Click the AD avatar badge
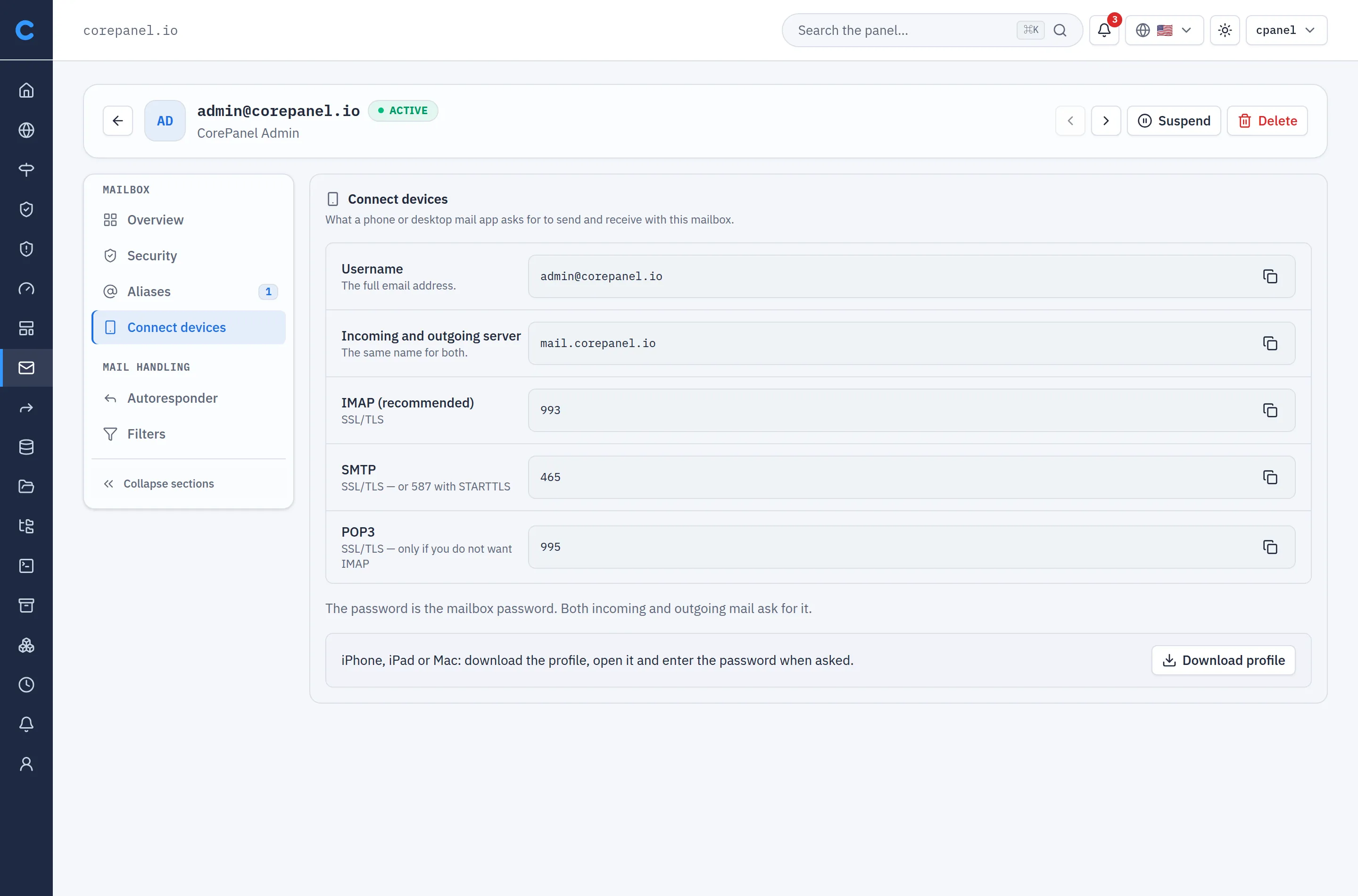The width and height of the screenshot is (1358, 896). [165, 121]
